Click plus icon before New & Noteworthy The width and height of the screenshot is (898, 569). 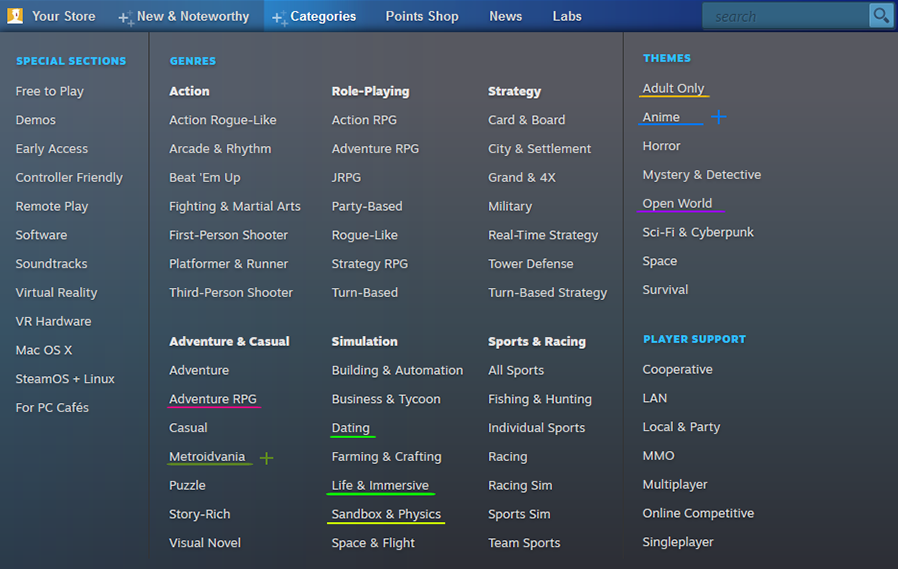[x=124, y=18]
